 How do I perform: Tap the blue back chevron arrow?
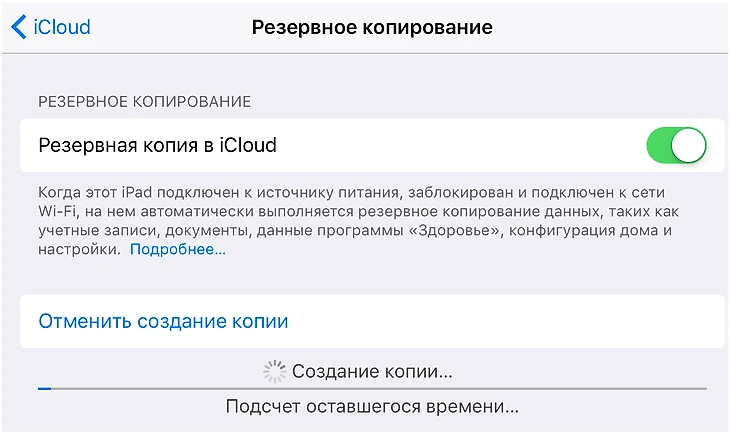click(19, 27)
